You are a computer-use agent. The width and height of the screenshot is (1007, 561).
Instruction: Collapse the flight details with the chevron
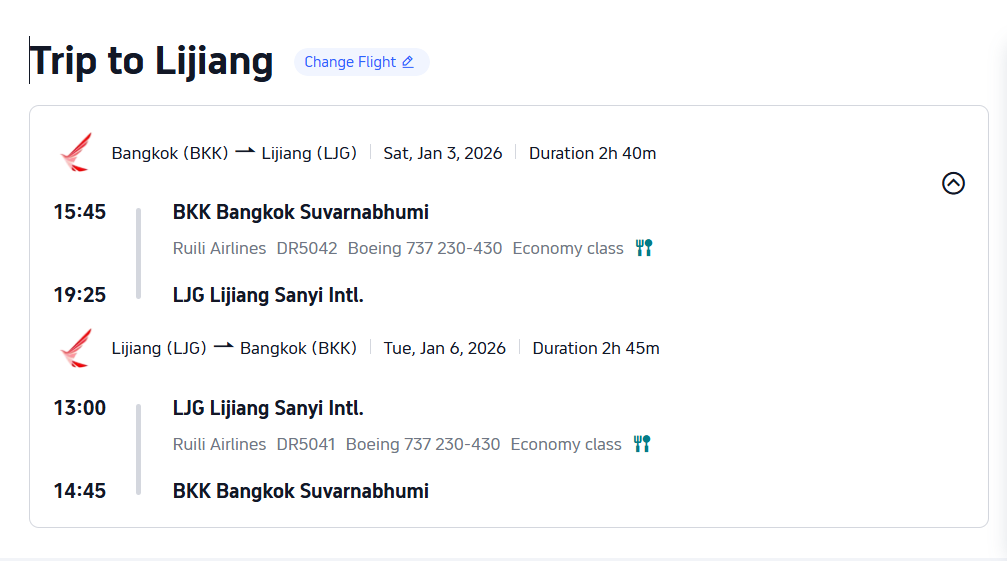(x=953, y=183)
